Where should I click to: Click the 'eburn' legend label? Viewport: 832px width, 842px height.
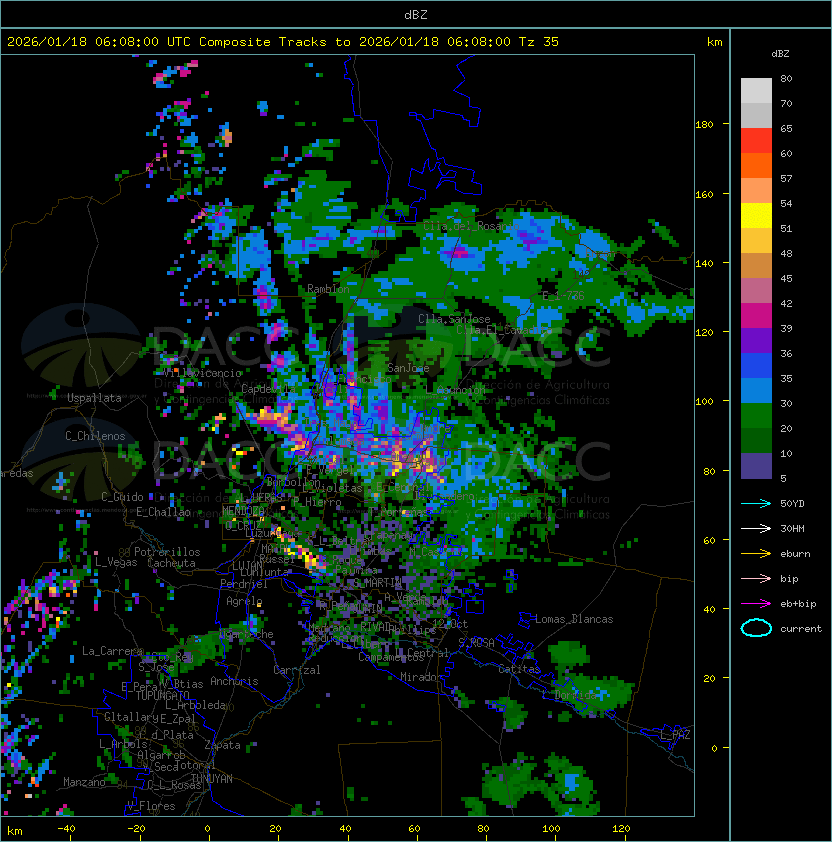[x=795, y=554]
